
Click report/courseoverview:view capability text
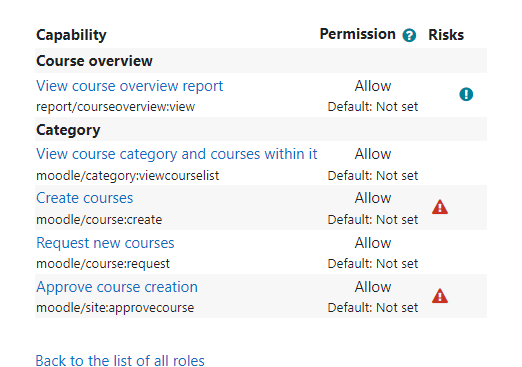115,107
